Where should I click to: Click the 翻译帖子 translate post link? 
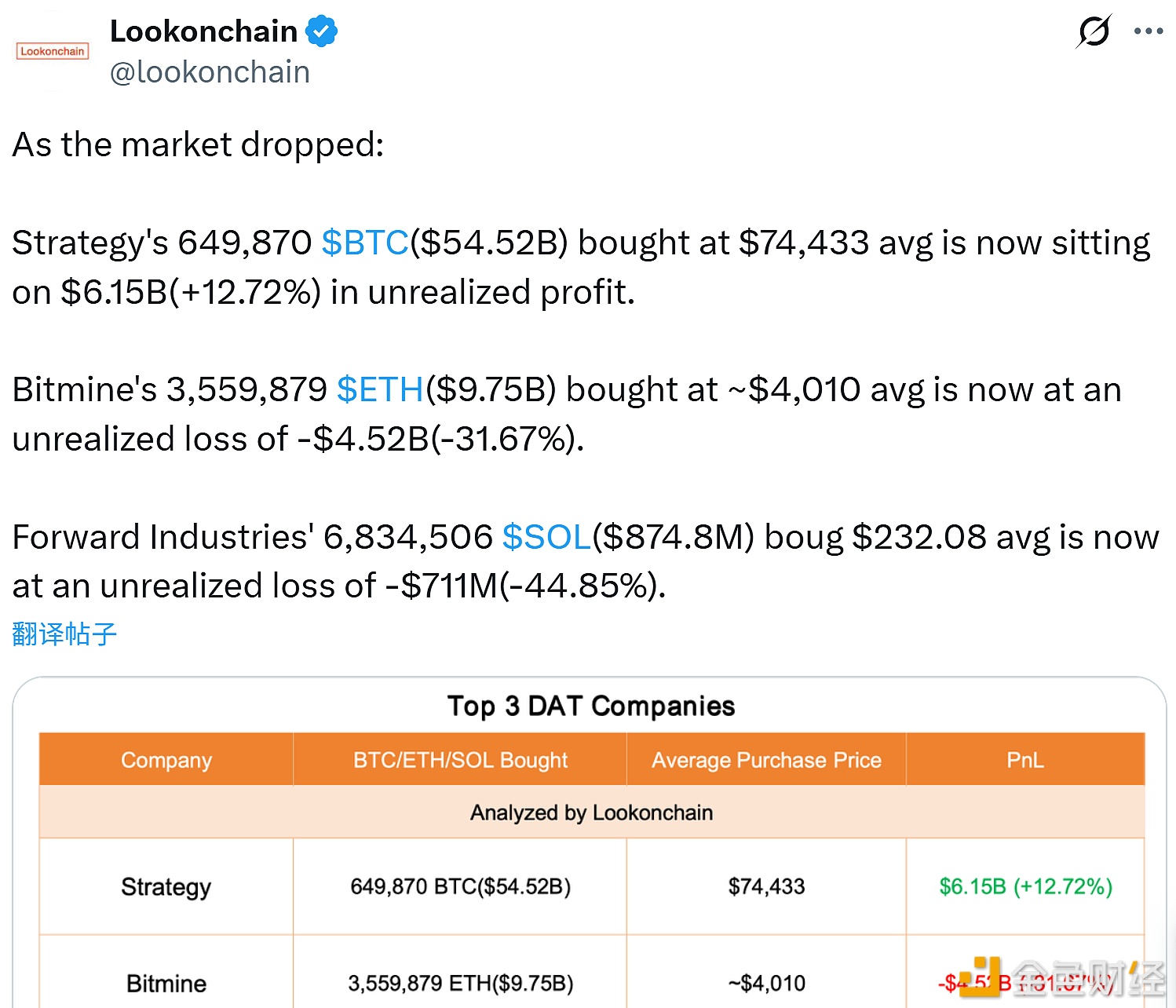[x=64, y=634]
